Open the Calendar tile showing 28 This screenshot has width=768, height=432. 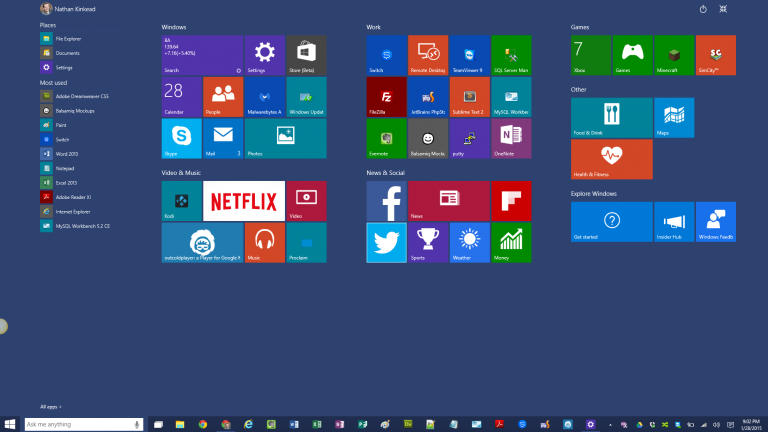(181, 97)
